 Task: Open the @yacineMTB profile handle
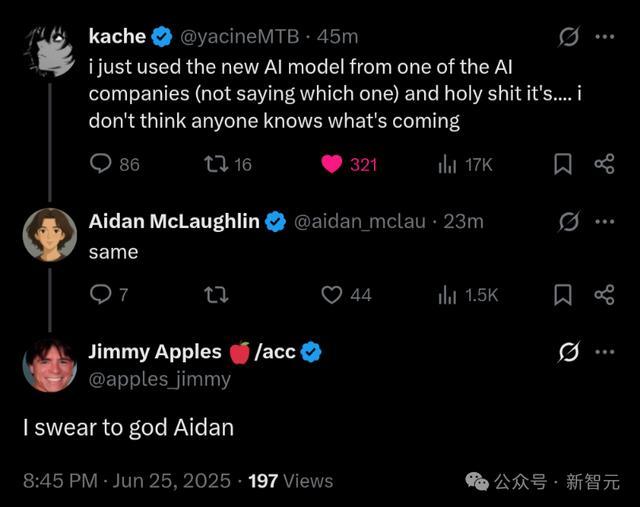coord(242,37)
